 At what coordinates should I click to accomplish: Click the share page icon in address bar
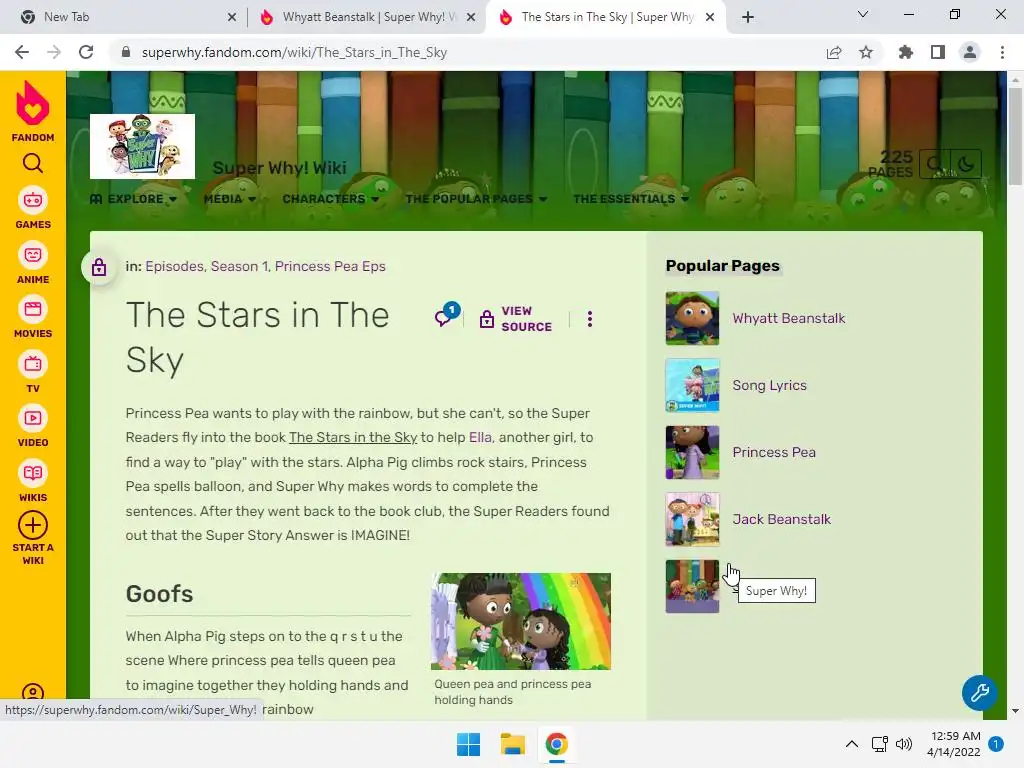(x=834, y=52)
